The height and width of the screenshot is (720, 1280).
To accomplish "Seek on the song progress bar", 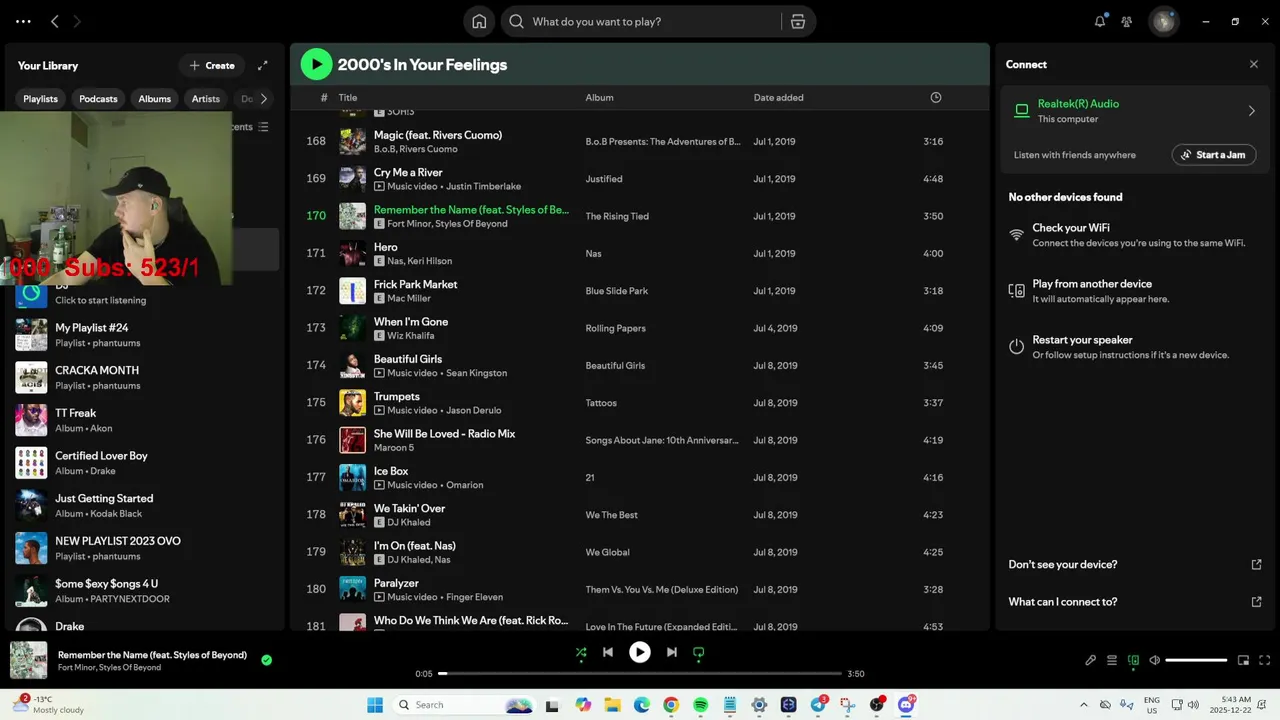I will 640,673.
